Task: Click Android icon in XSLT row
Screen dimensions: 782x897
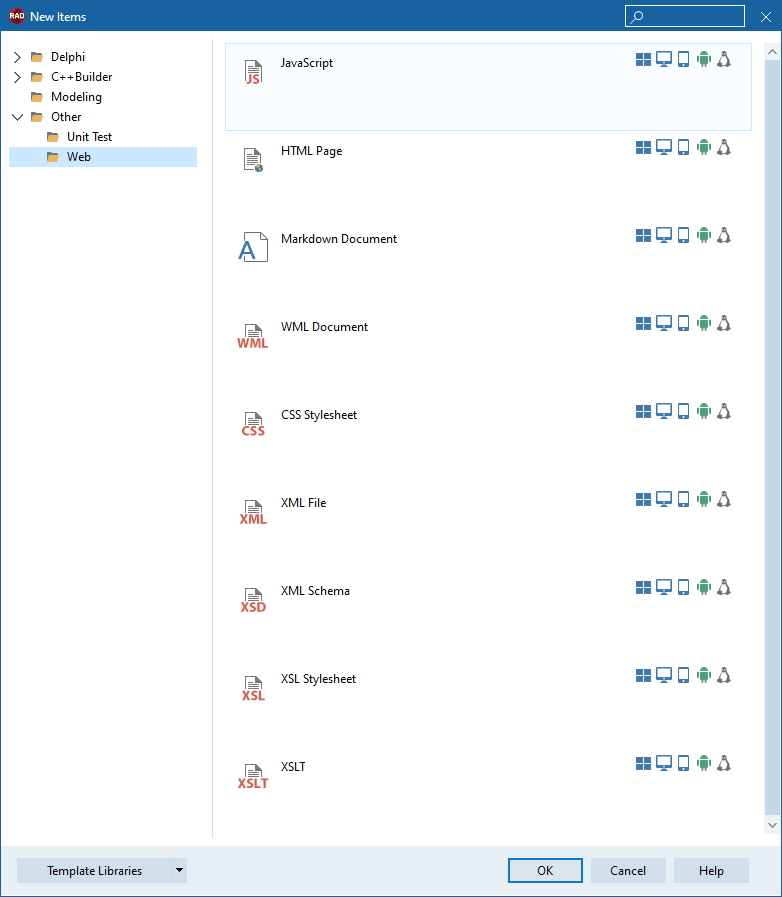Action: pos(704,764)
